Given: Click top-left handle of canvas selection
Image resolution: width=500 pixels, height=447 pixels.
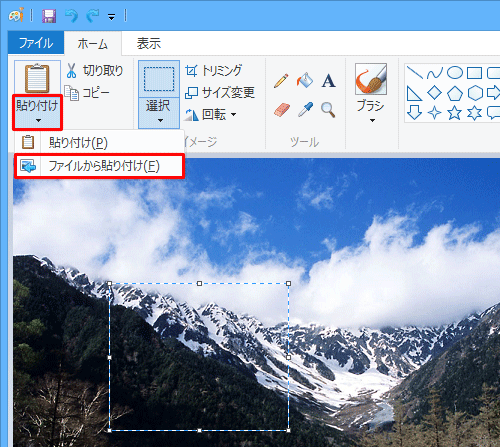Looking at the screenshot, I should coord(110,283).
